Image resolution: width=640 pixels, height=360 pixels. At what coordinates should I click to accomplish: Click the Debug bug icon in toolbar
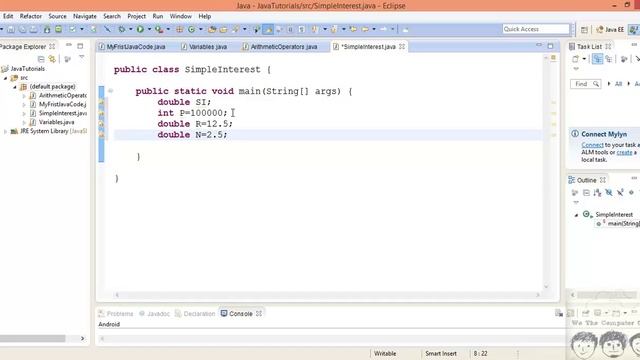(x=122, y=29)
